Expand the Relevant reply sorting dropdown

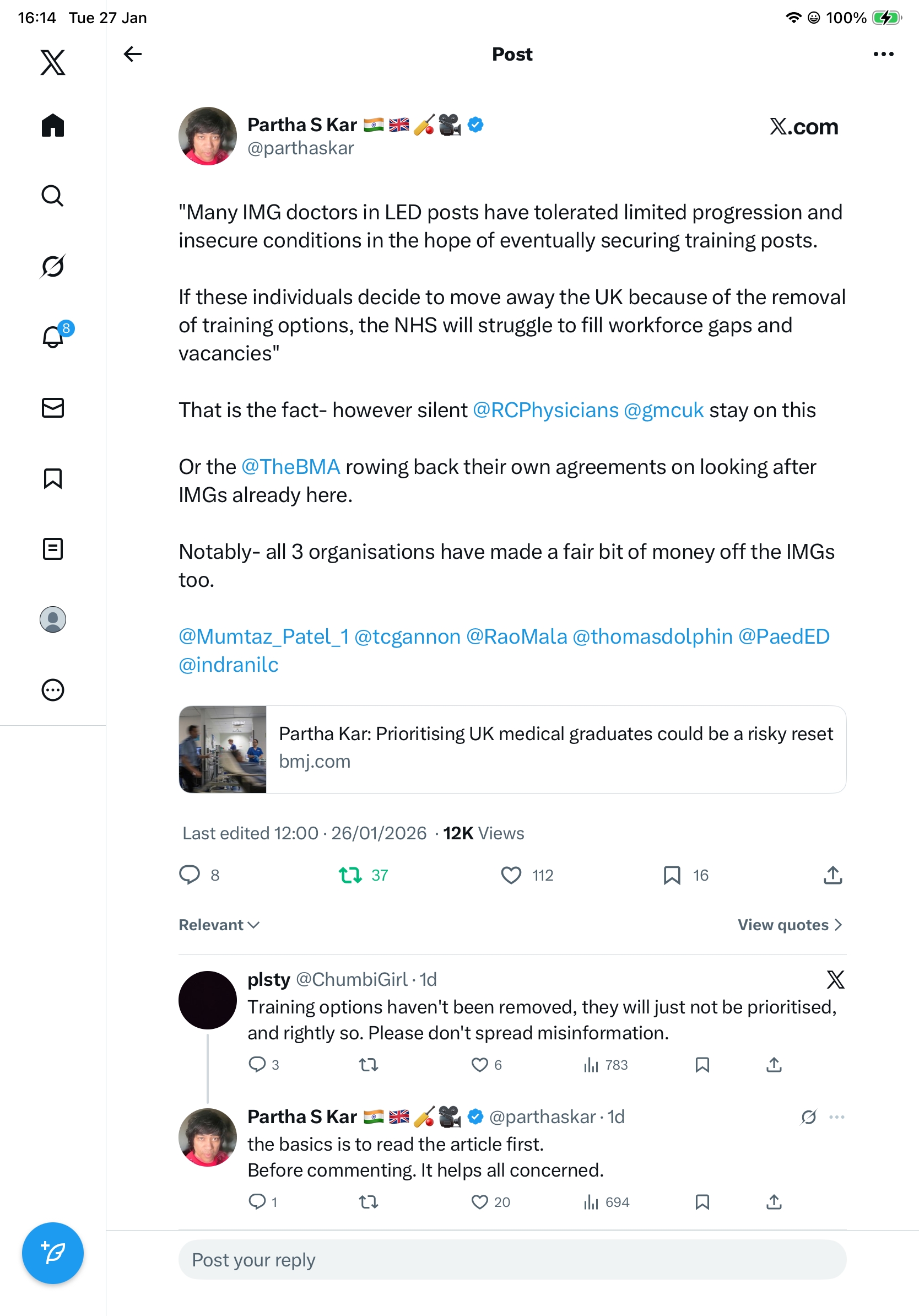click(x=219, y=925)
